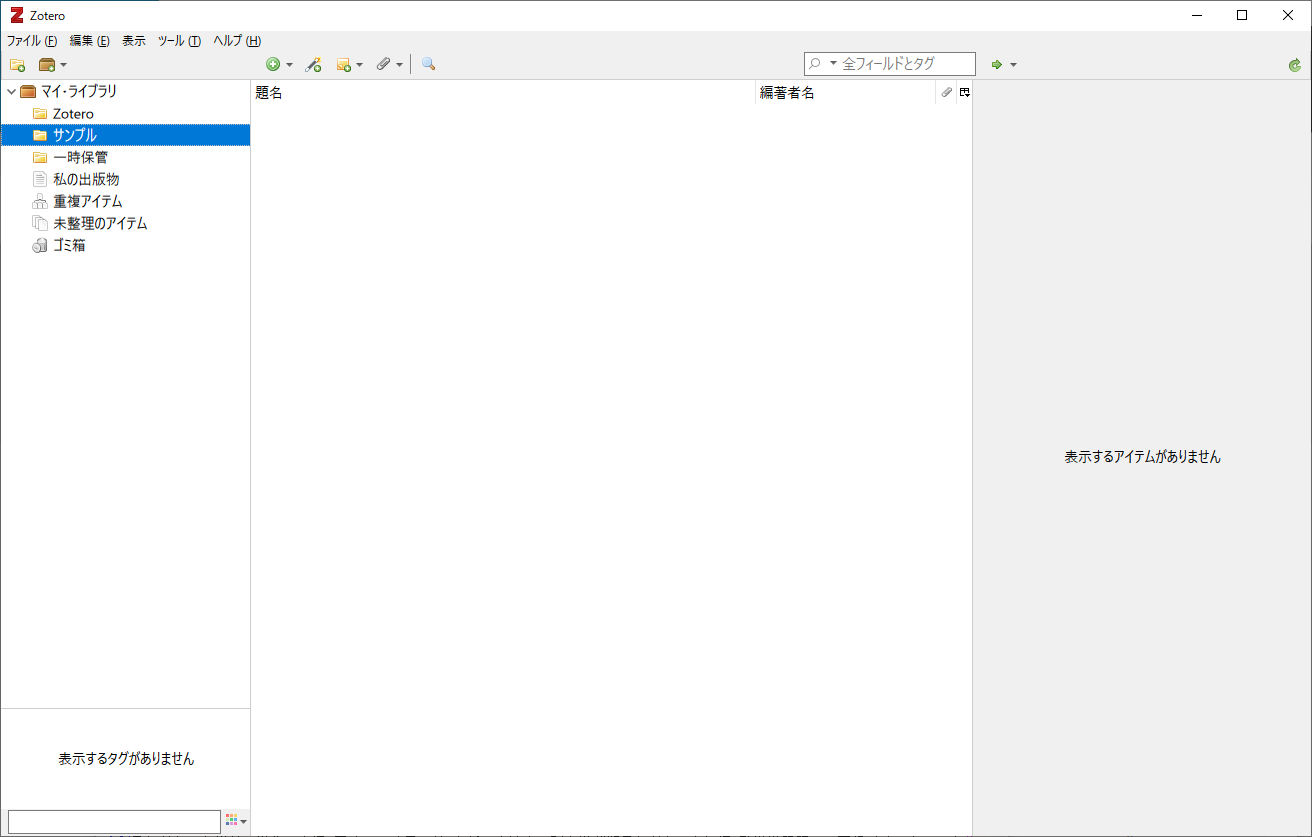
Task: Select the 一時保管 collection
Action: click(80, 157)
